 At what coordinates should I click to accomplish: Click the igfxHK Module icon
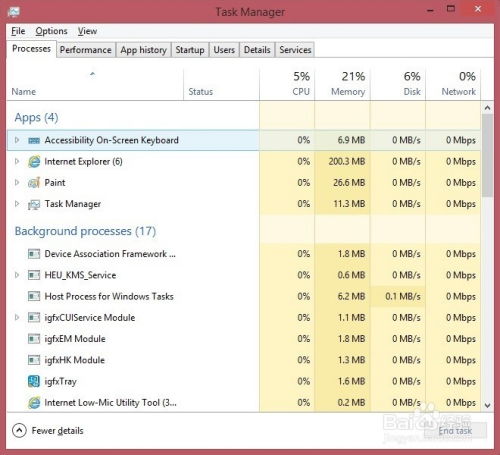[34, 360]
